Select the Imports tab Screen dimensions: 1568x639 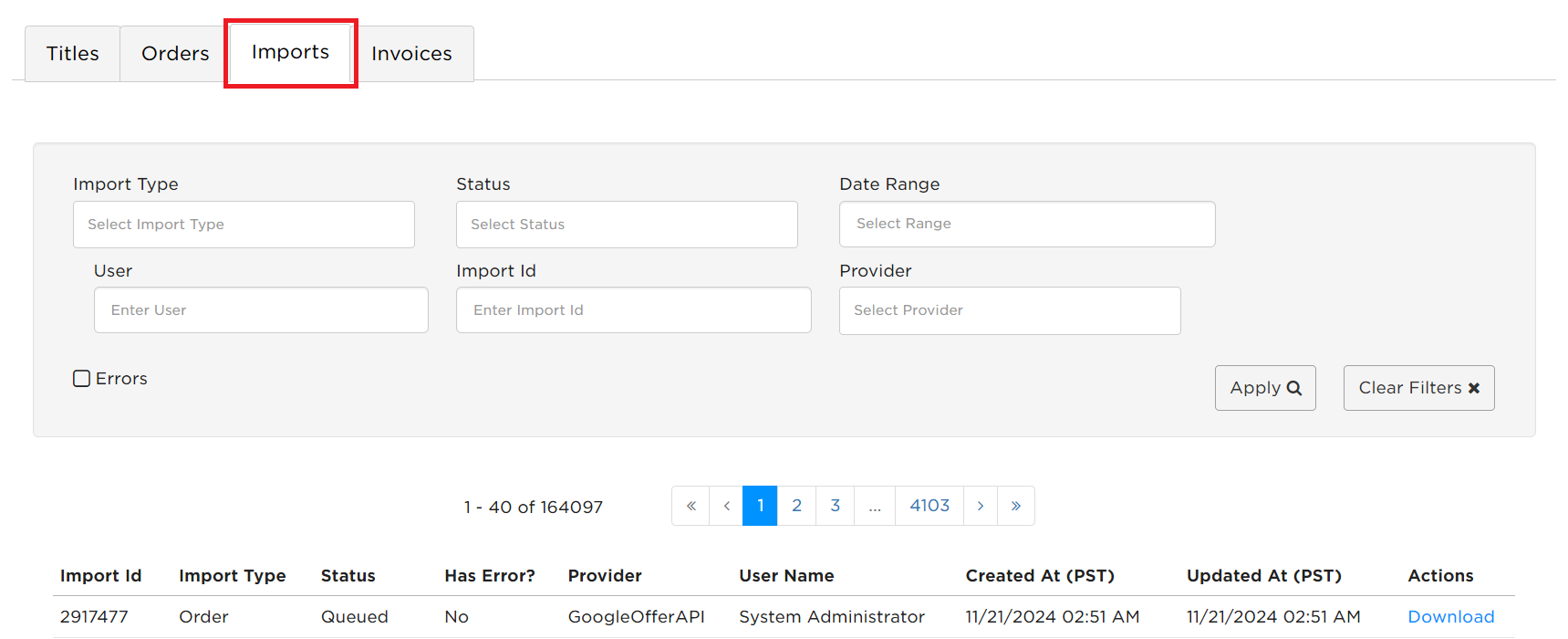tap(290, 53)
